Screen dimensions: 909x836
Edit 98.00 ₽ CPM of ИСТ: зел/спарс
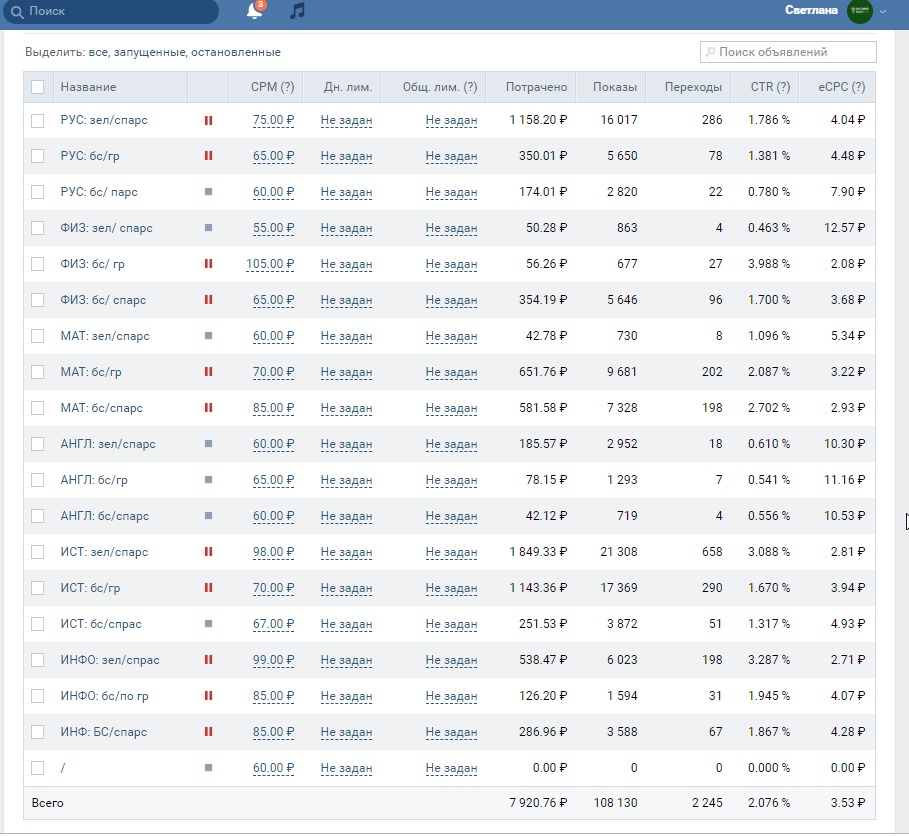coord(273,552)
